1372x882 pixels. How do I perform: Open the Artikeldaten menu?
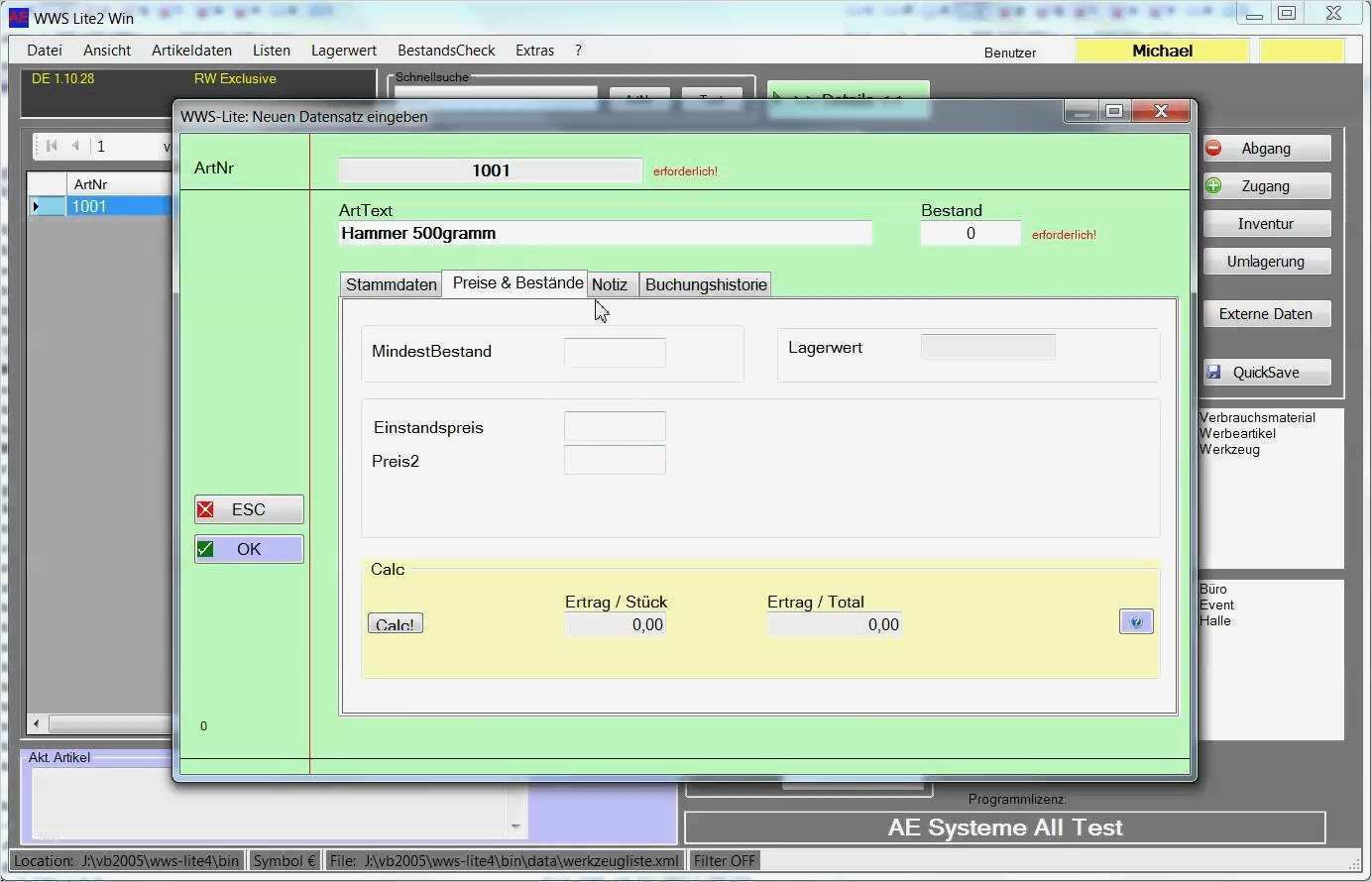pyautogui.click(x=191, y=51)
